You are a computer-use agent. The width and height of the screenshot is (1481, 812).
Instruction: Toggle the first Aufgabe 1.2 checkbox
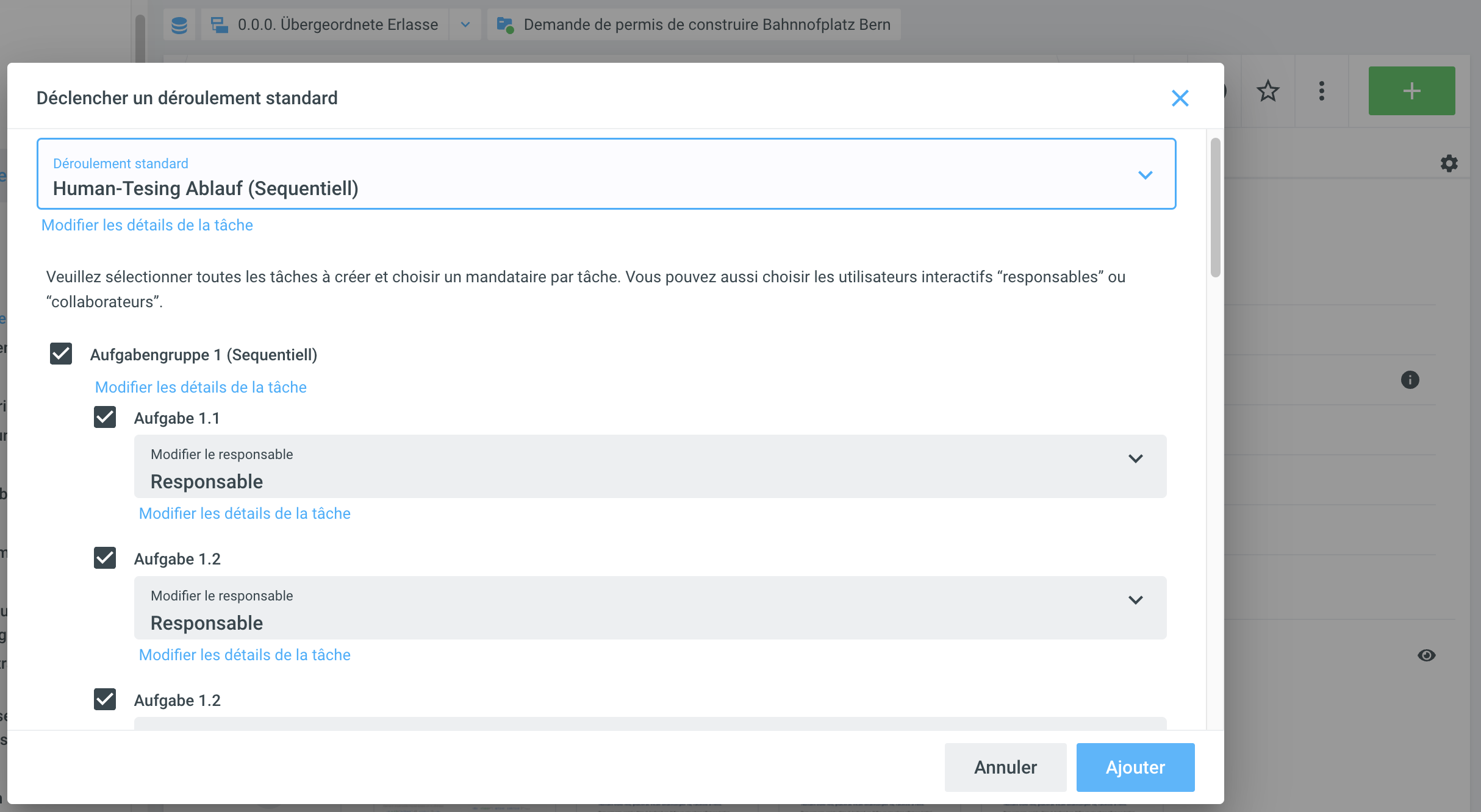tap(105, 558)
